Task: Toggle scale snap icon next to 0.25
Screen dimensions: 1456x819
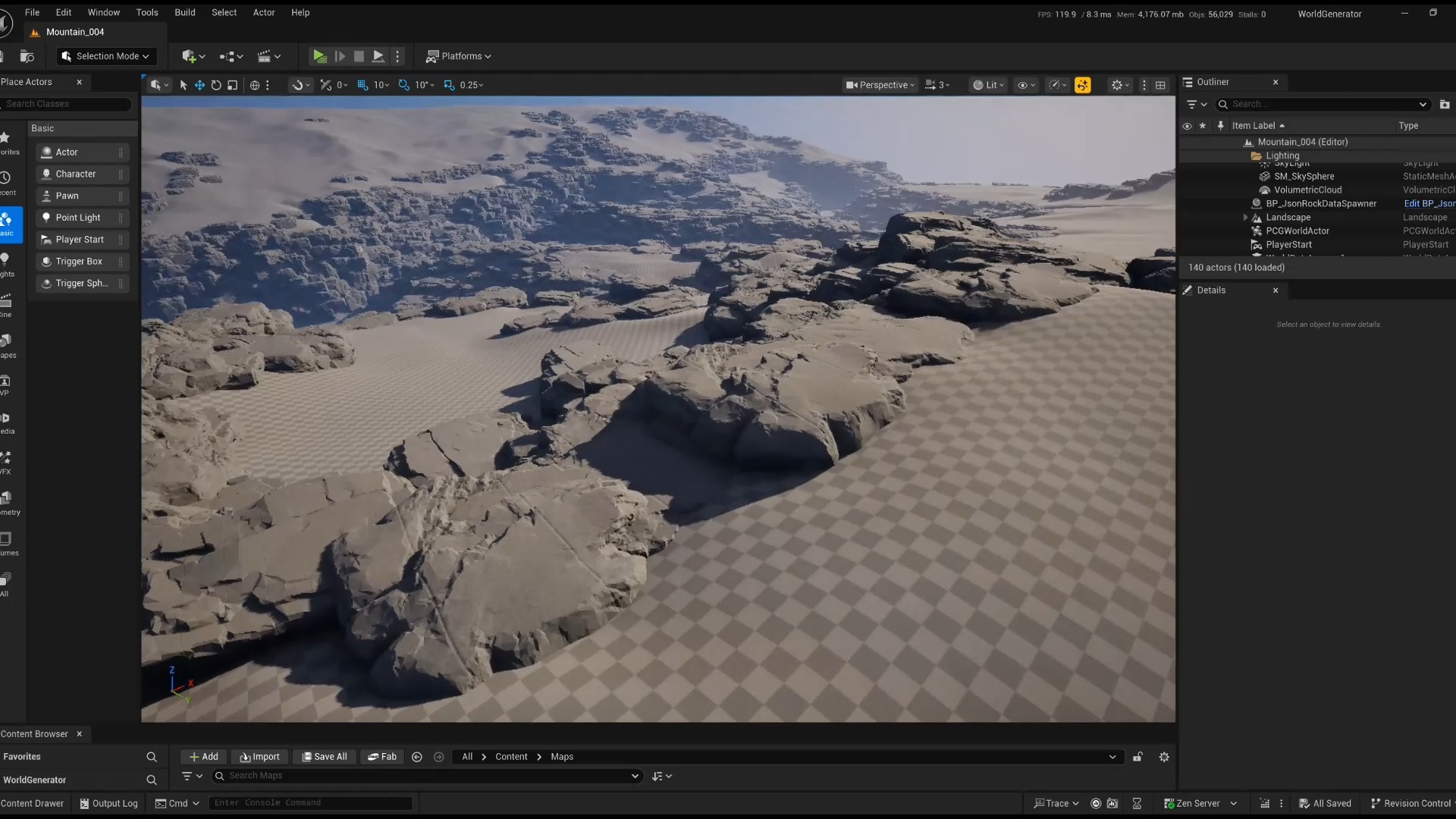Action: pyautogui.click(x=449, y=85)
